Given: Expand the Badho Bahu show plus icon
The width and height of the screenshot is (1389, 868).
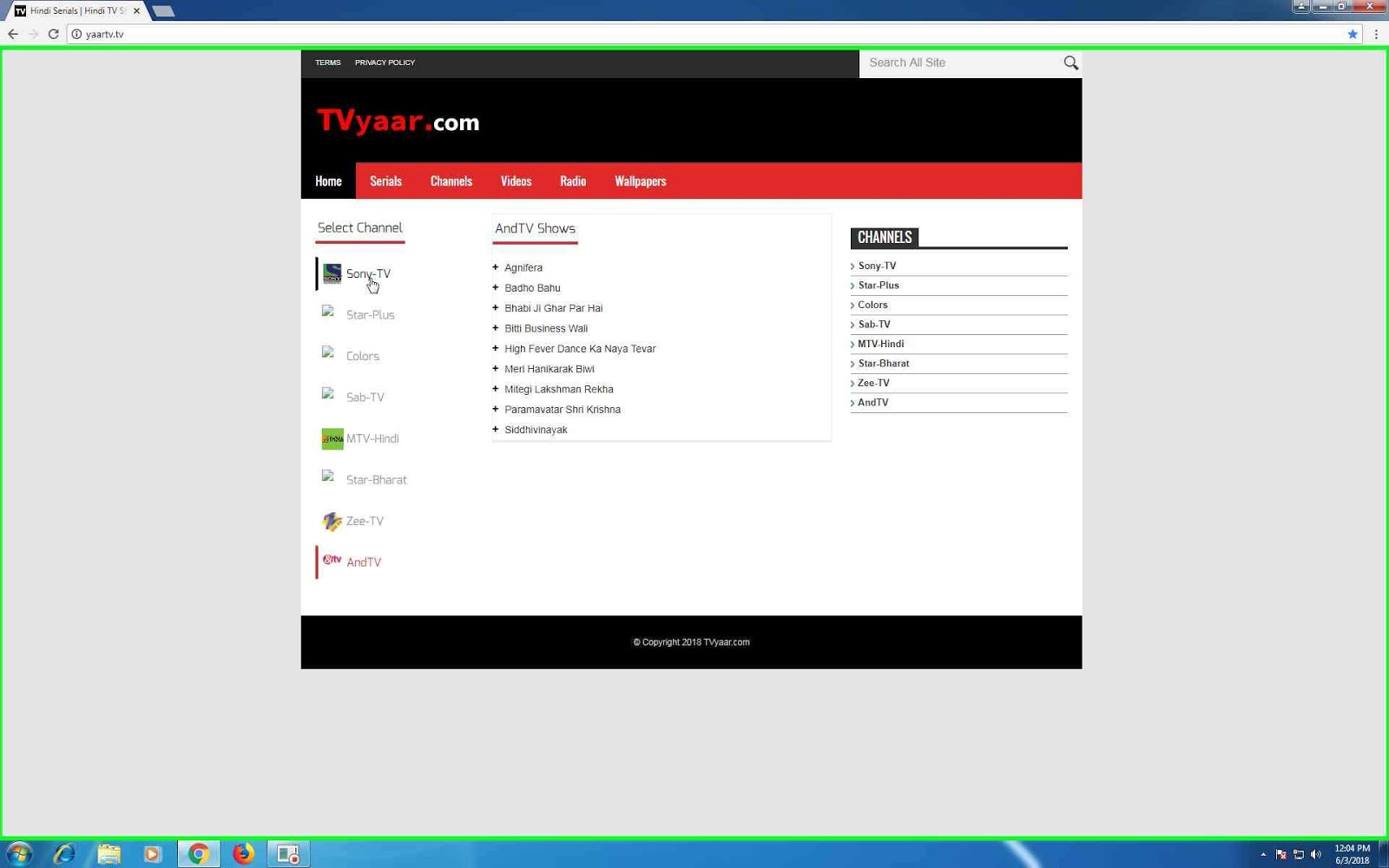Looking at the screenshot, I should click(x=496, y=287).
